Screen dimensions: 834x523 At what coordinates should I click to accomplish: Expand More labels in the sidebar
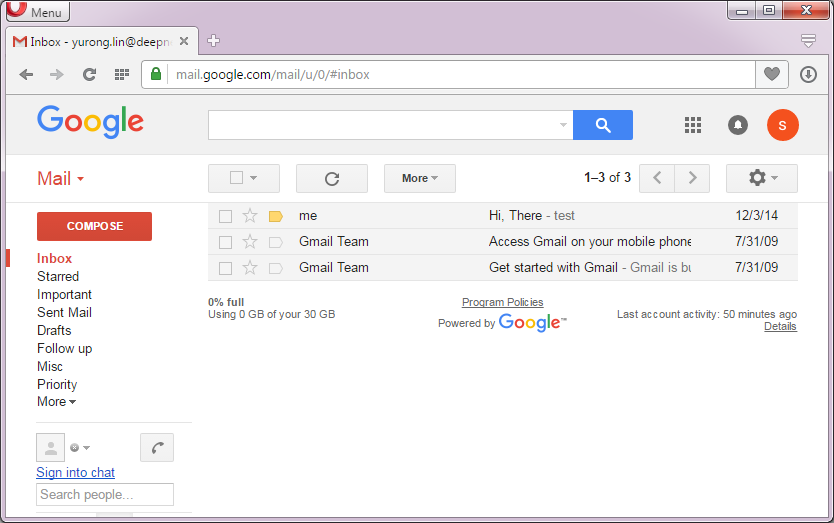click(x=56, y=402)
